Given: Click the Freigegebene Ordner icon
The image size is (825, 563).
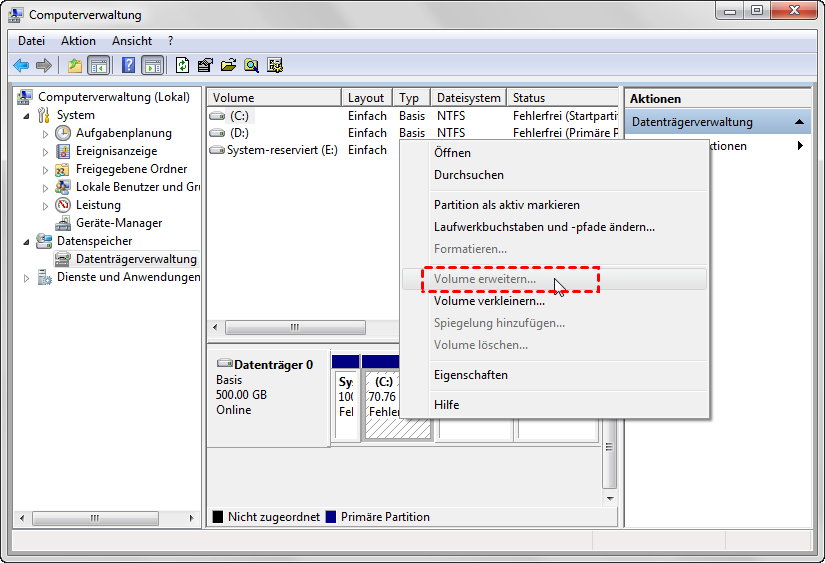Looking at the screenshot, I should (x=63, y=169).
